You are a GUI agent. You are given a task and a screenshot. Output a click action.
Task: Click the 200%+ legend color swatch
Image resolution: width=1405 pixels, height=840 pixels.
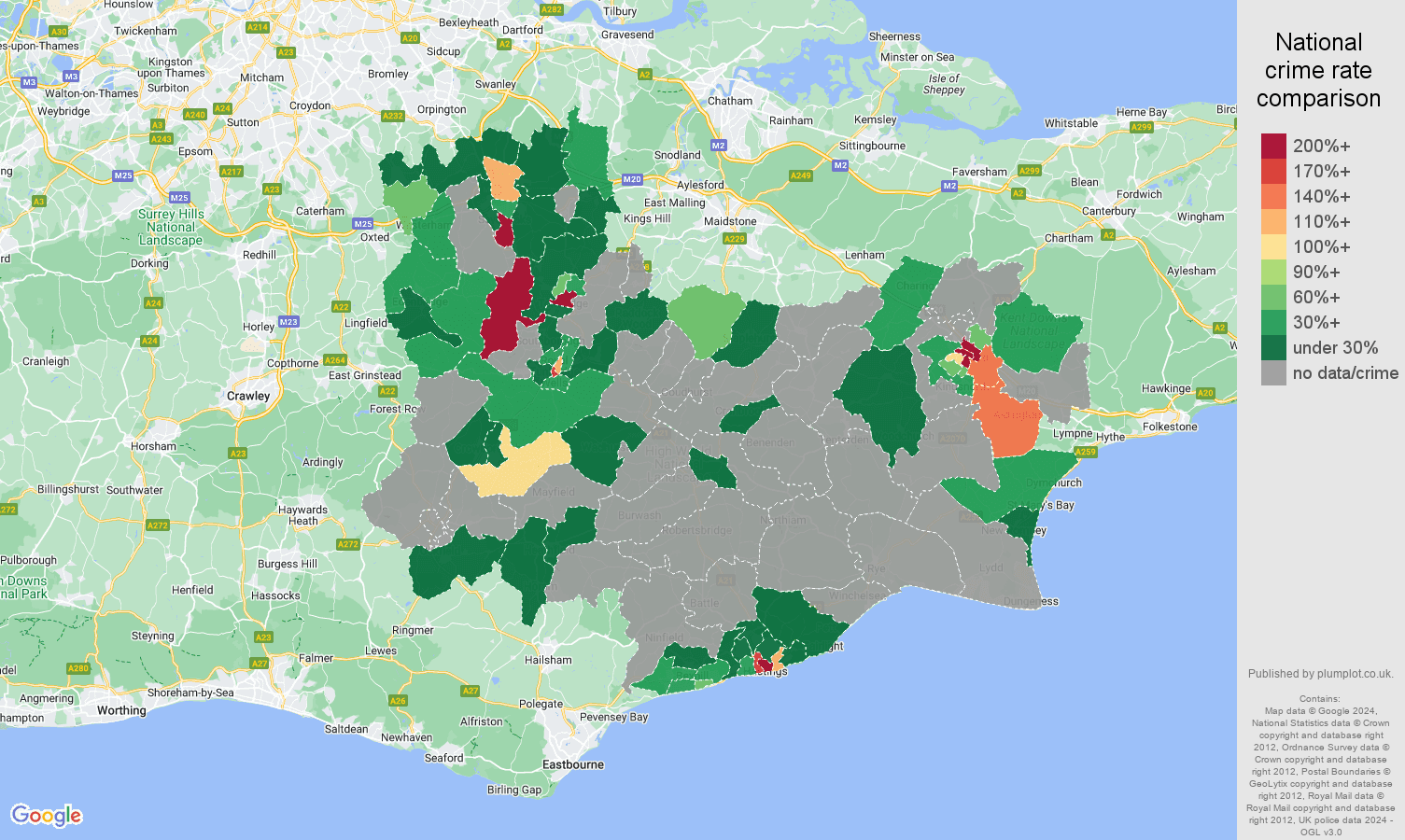[x=1273, y=147]
